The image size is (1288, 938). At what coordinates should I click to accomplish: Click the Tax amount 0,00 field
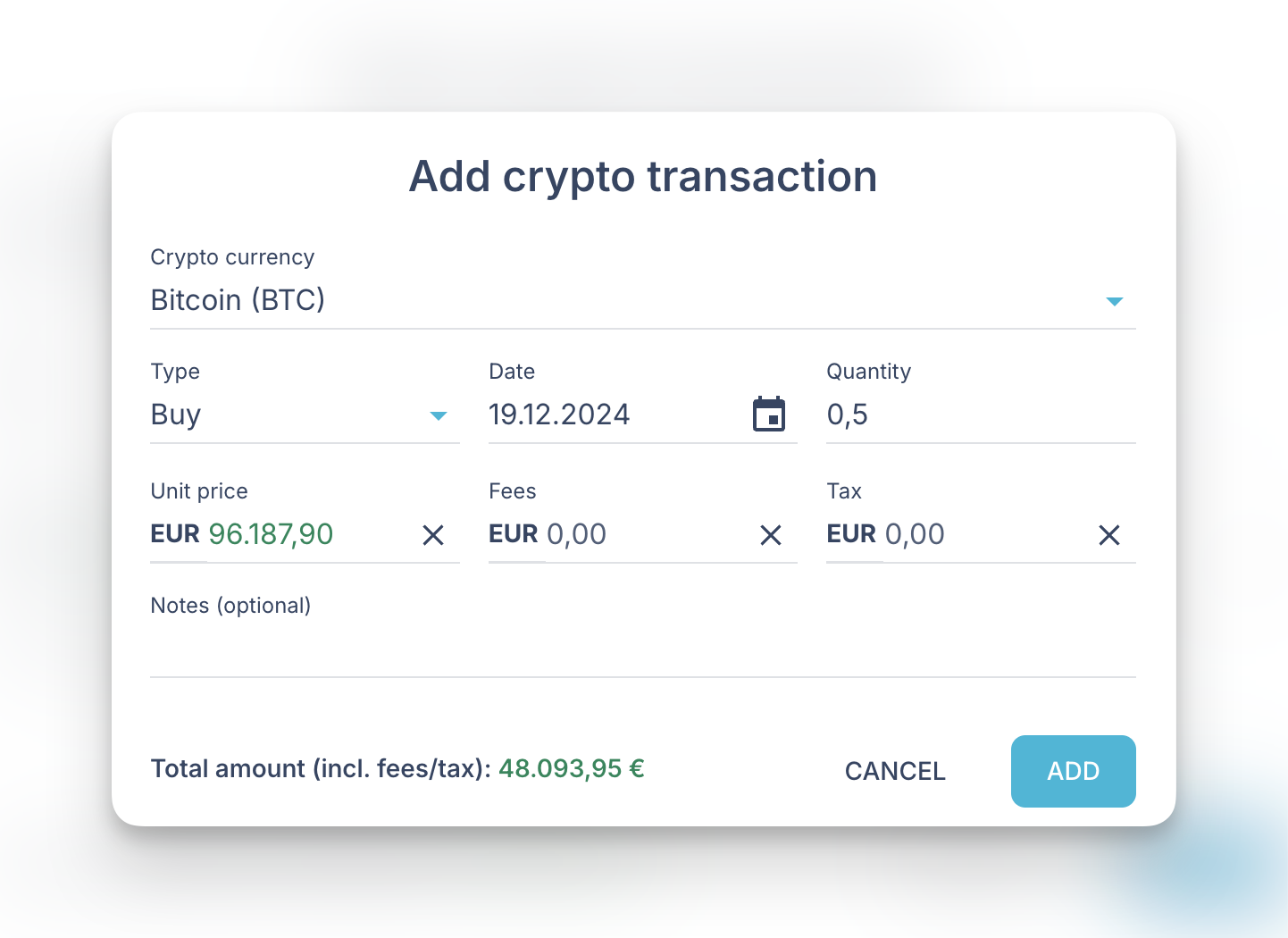915,534
